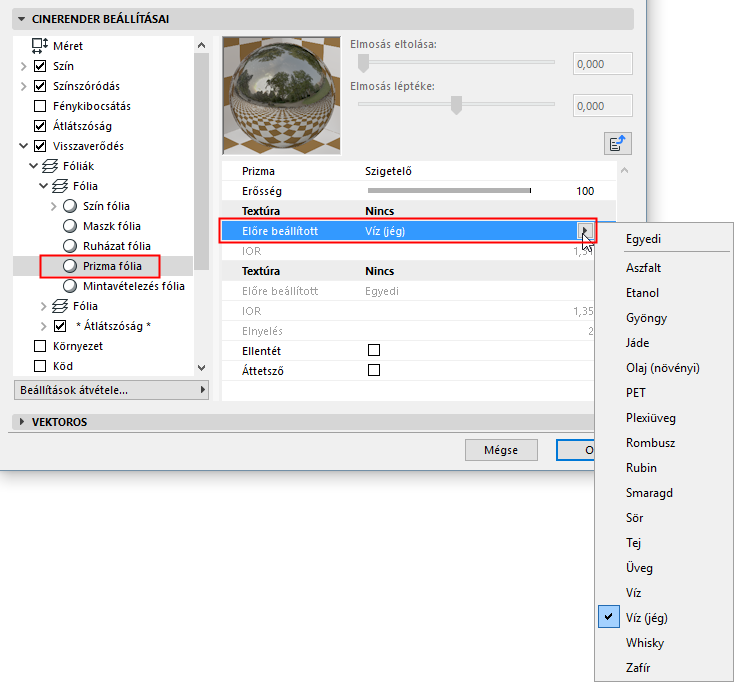734x682 pixels.
Task: Select the Mintavételezés fólia circle icon
Action: click(x=70, y=286)
